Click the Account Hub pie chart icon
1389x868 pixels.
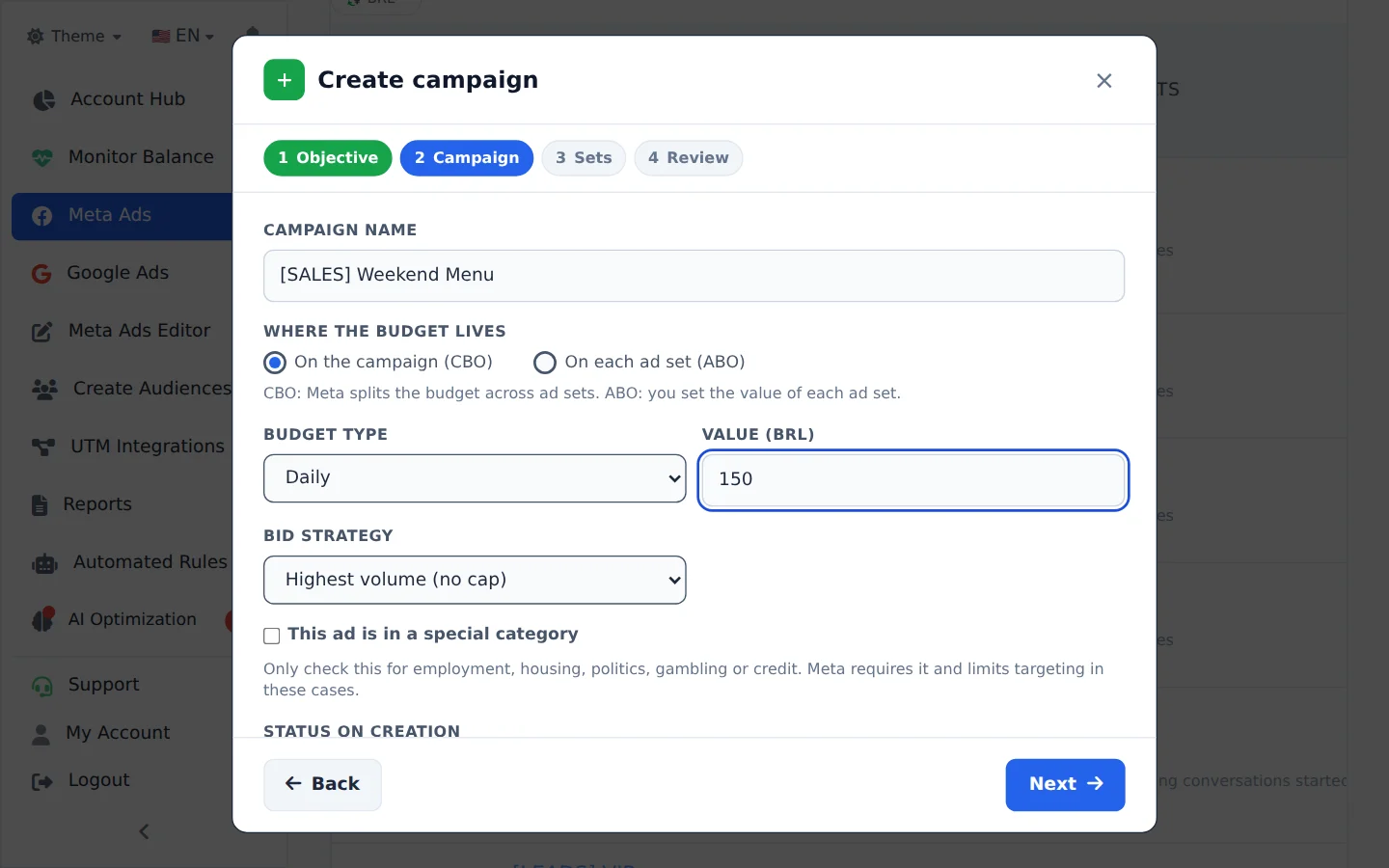[44, 99]
